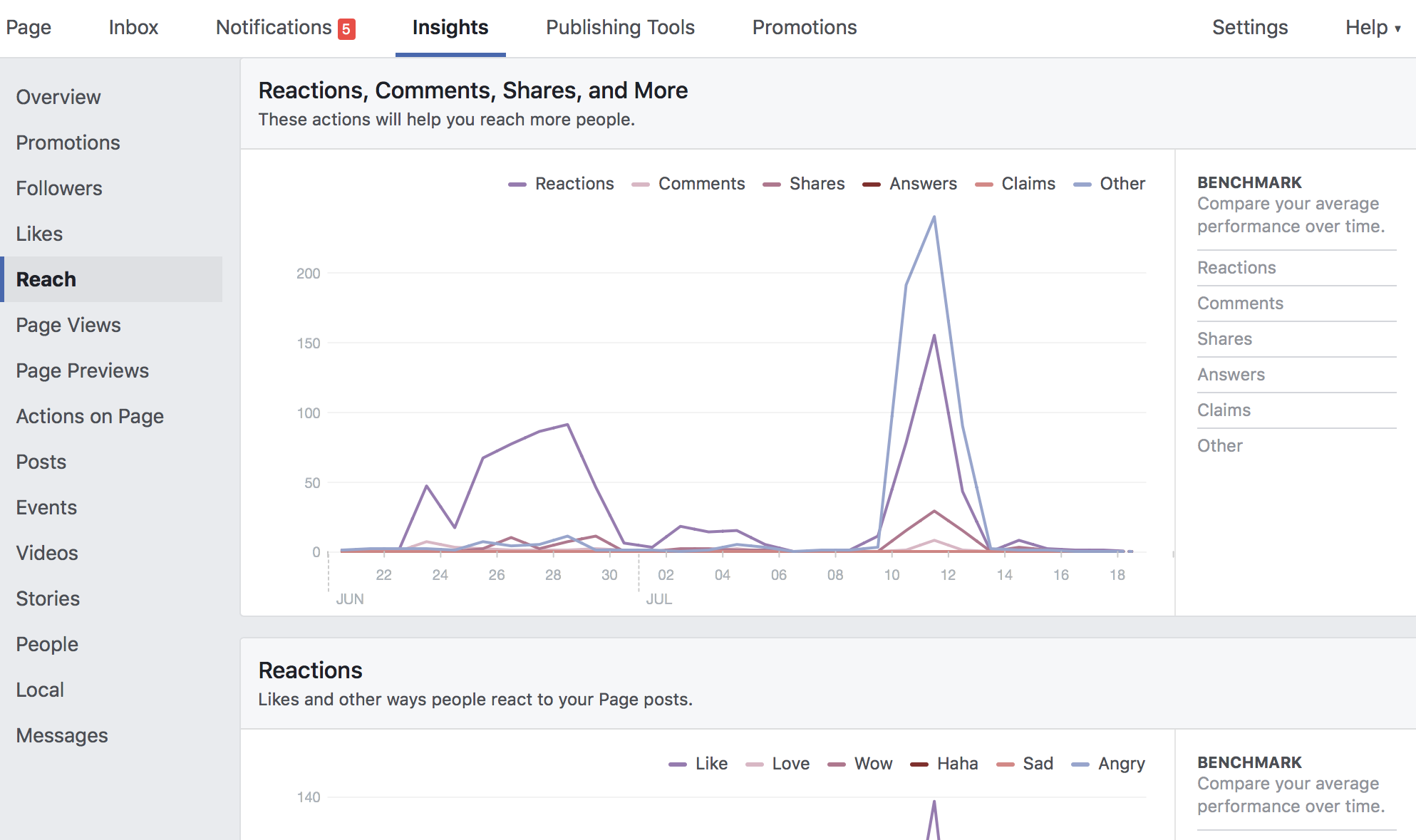Open Actions on Page section
The image size is (1416, 840).
click(x=90, y=416)
